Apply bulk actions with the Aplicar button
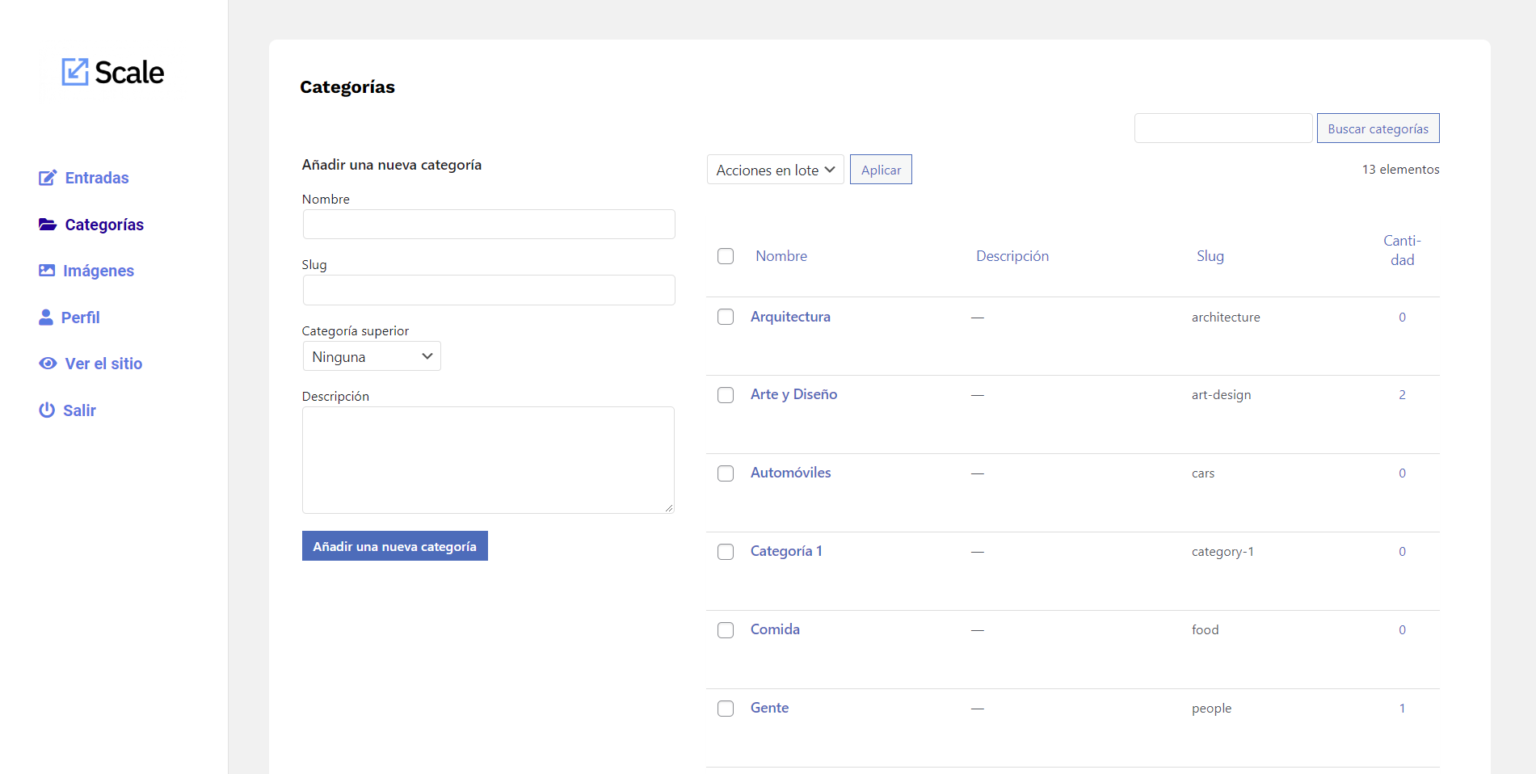Viewport: 1536px width, 774px height. pos(880,169)
